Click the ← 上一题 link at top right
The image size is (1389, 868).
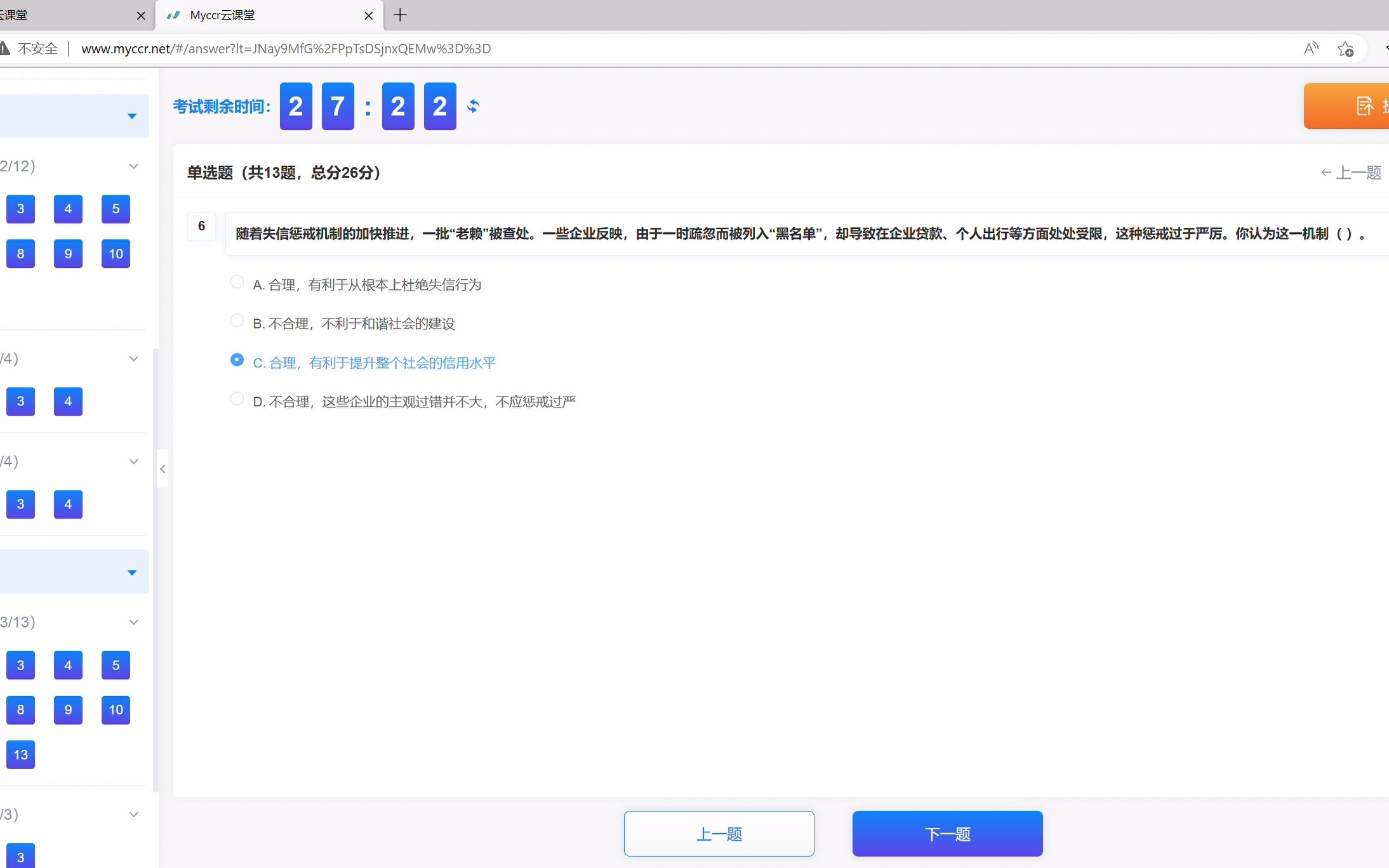[1351, 173]
